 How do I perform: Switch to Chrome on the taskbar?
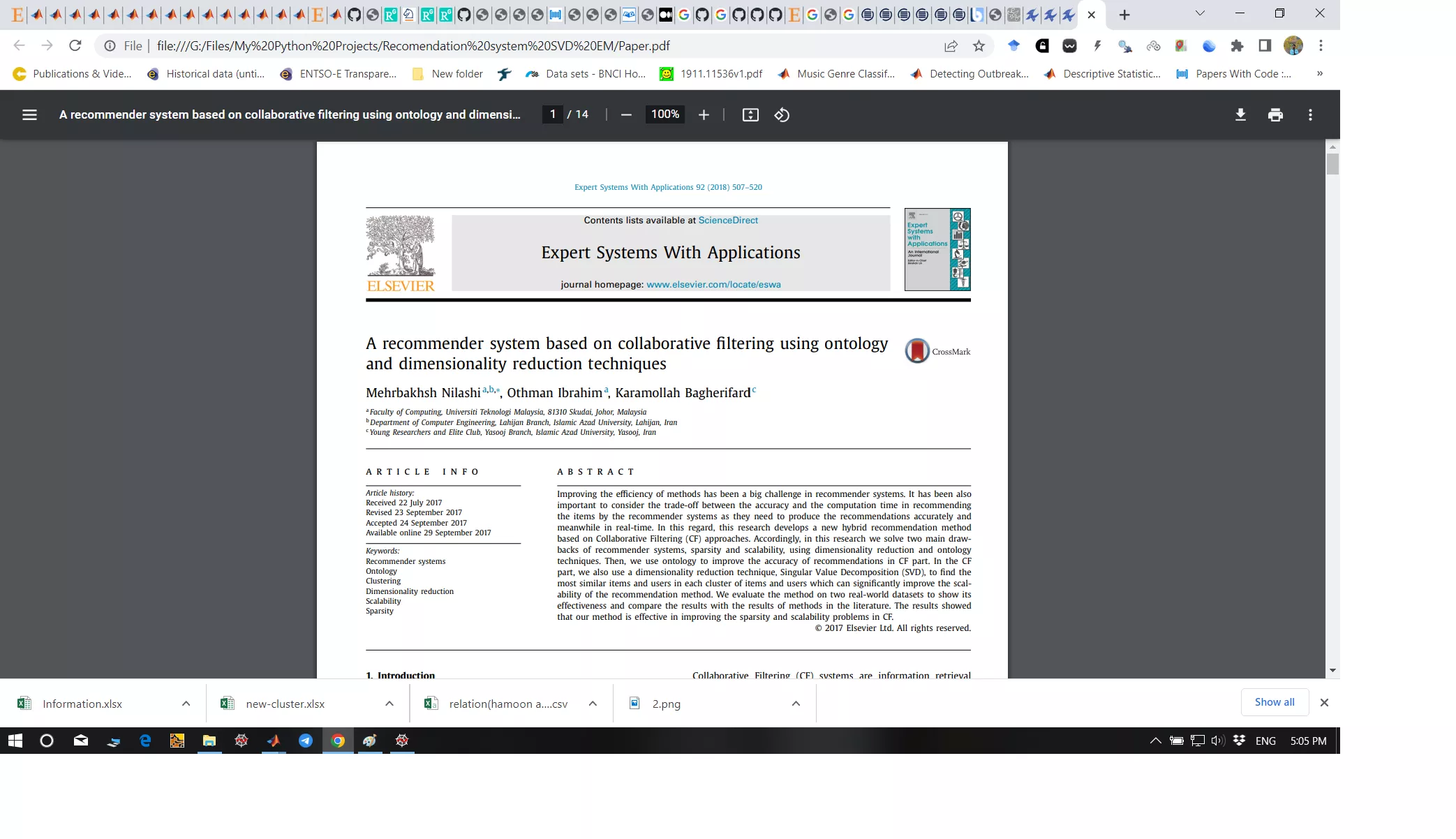(338, 741)
